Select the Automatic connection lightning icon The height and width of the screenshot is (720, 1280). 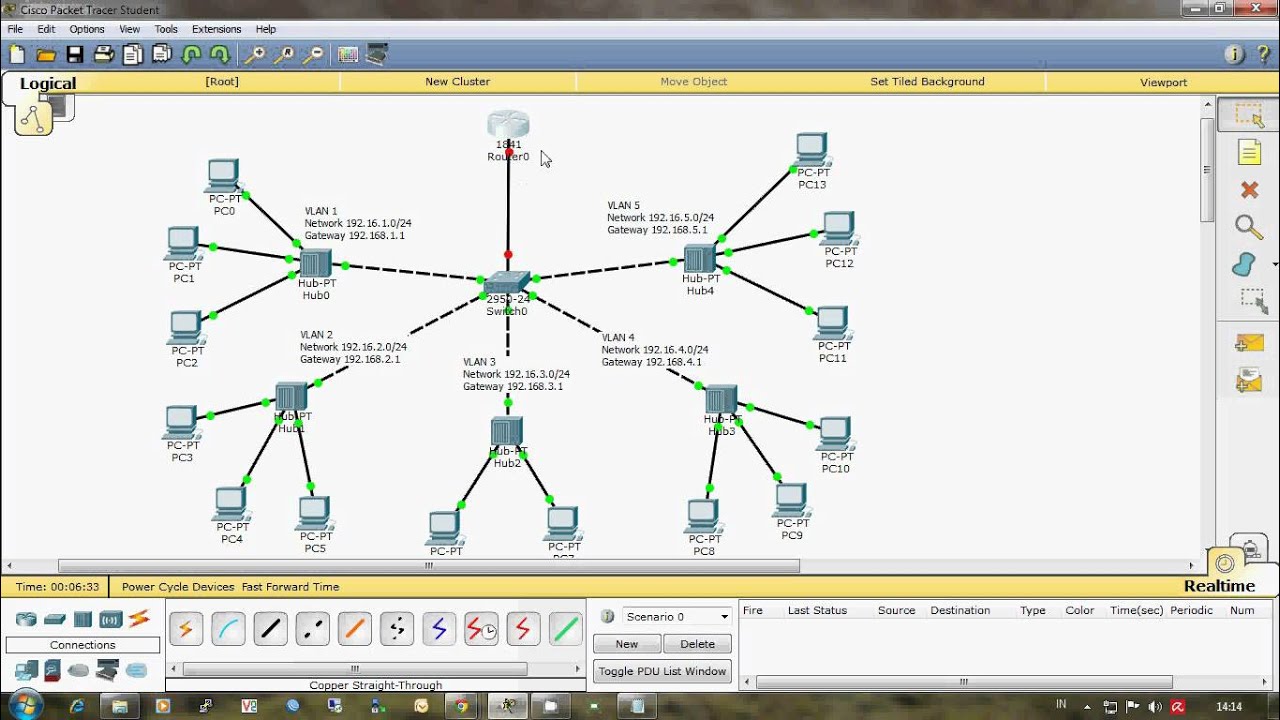pyautogui.click(x=185, y=629)
